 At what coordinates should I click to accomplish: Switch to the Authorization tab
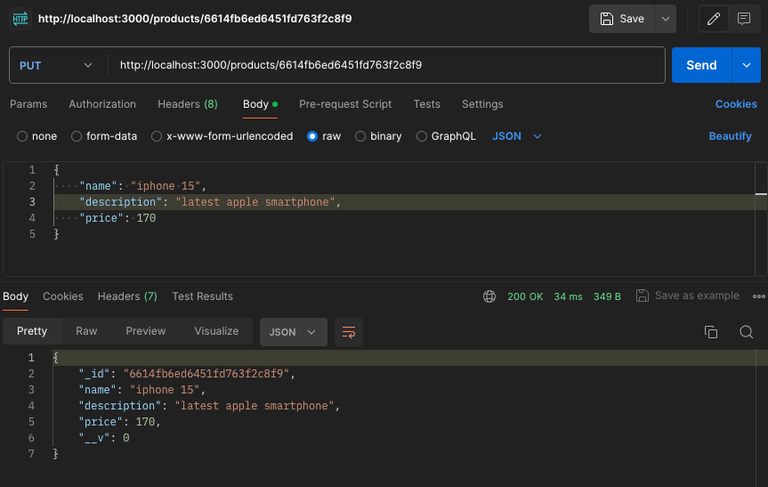(102, 104)
